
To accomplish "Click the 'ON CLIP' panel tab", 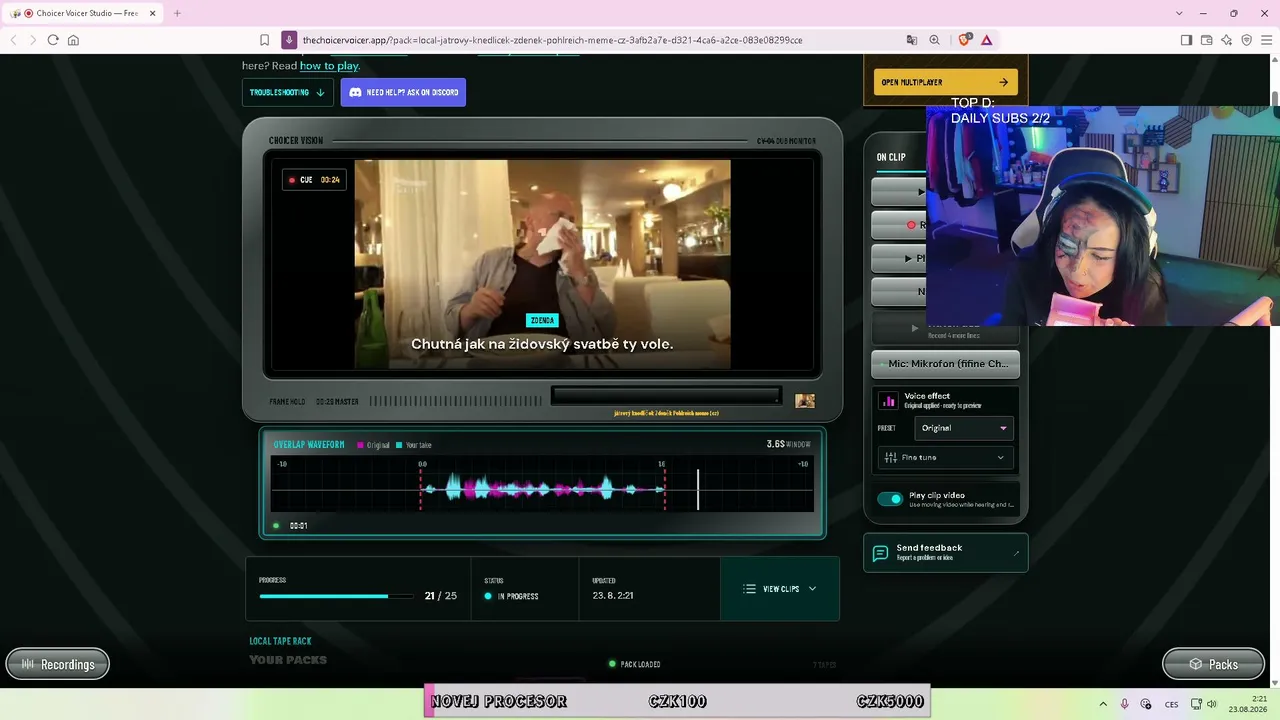I will 891,157.
